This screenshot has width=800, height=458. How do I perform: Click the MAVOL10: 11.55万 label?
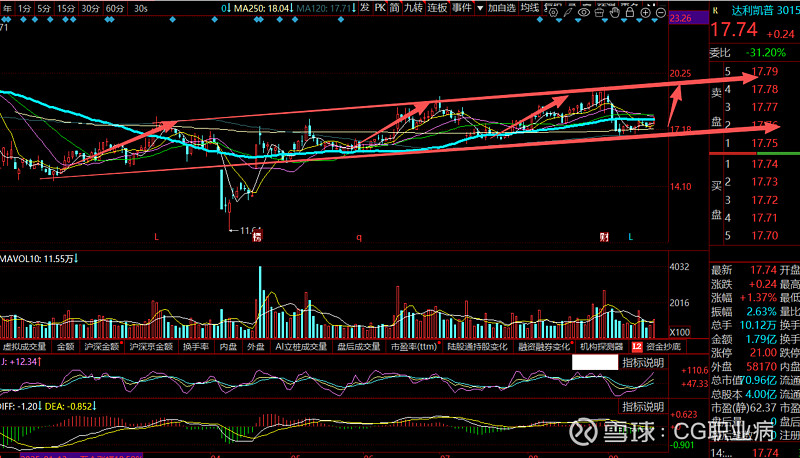[x=37, y=259]
